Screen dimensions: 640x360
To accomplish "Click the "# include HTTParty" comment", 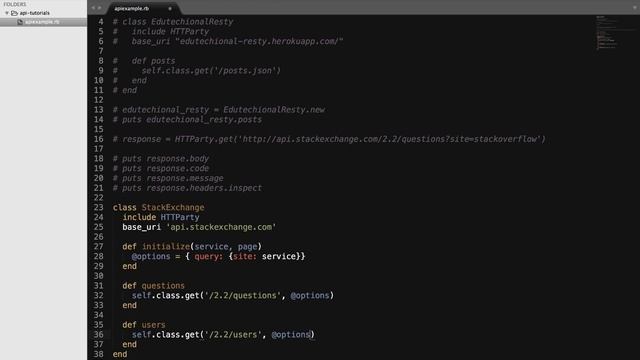I will coord(161,31).
